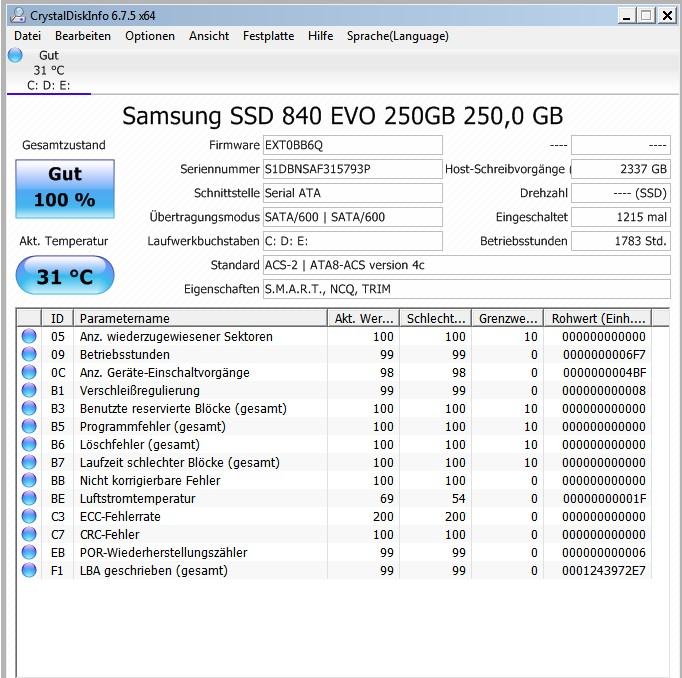The height and width of the screenshot is (678, 682).
Task: Open the Ansicht menu
Action: 209,36
